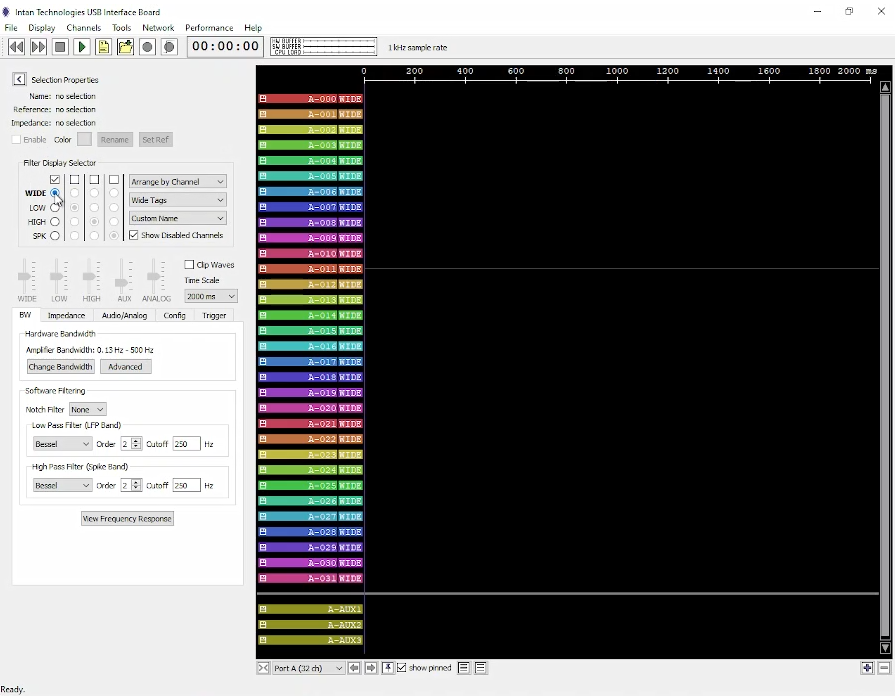Enable the Clip Waves checkbox
Image resolution: width=895 pixels, height=696 pixels.
tap(189, 265)
